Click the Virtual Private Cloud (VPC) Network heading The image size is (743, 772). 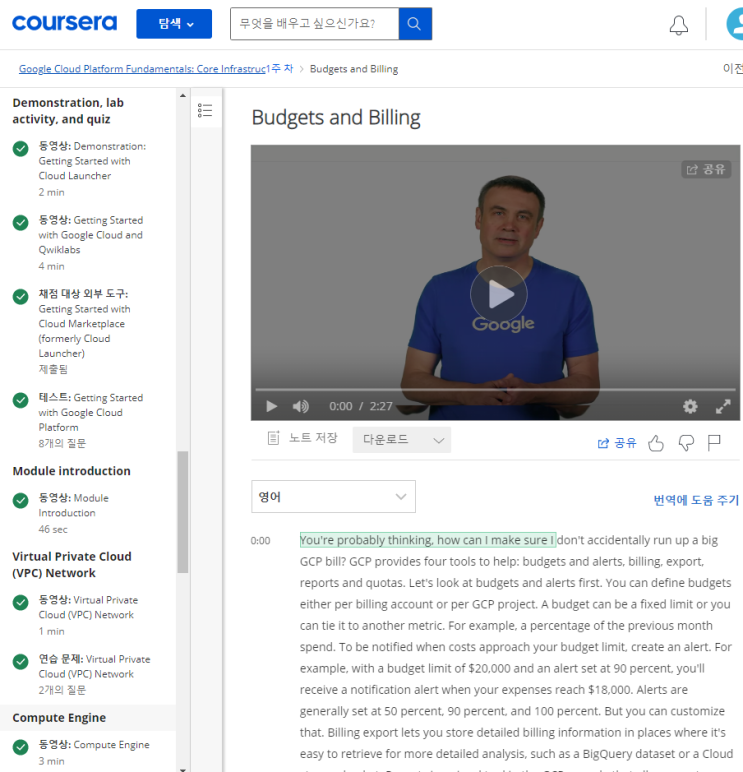[72, 565]
